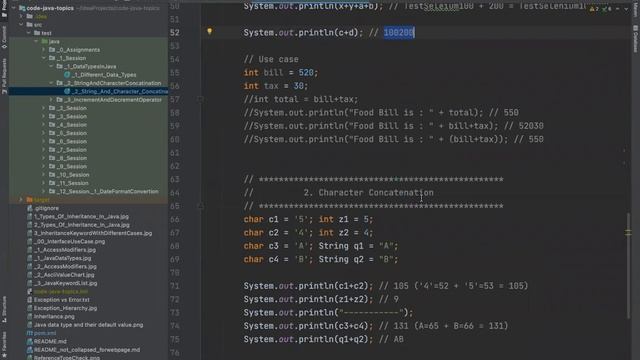Click the editor vertical scrollbar thumb
The width and height of the screenshot is (640, 360).
tap(628, 265)
